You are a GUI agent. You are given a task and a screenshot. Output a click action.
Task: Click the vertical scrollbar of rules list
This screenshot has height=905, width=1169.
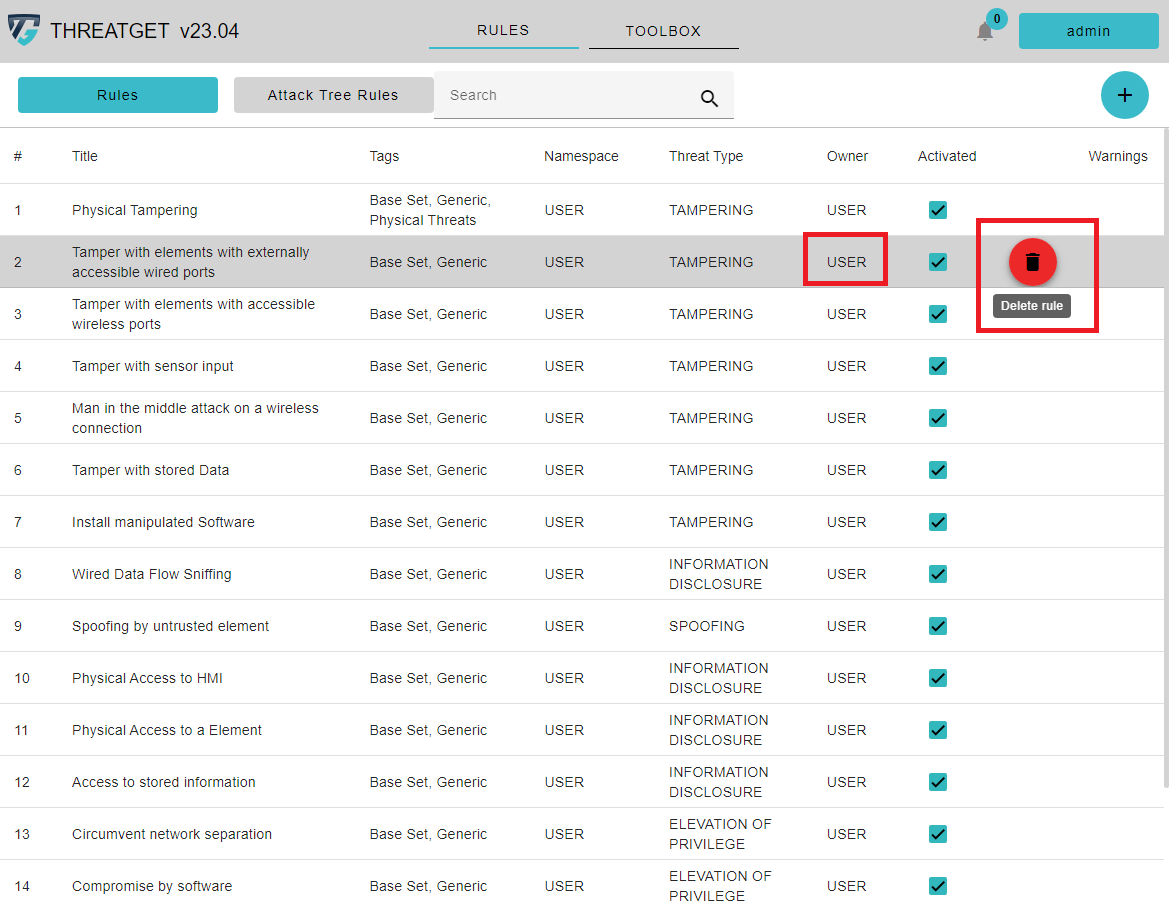pos(1164,450)
